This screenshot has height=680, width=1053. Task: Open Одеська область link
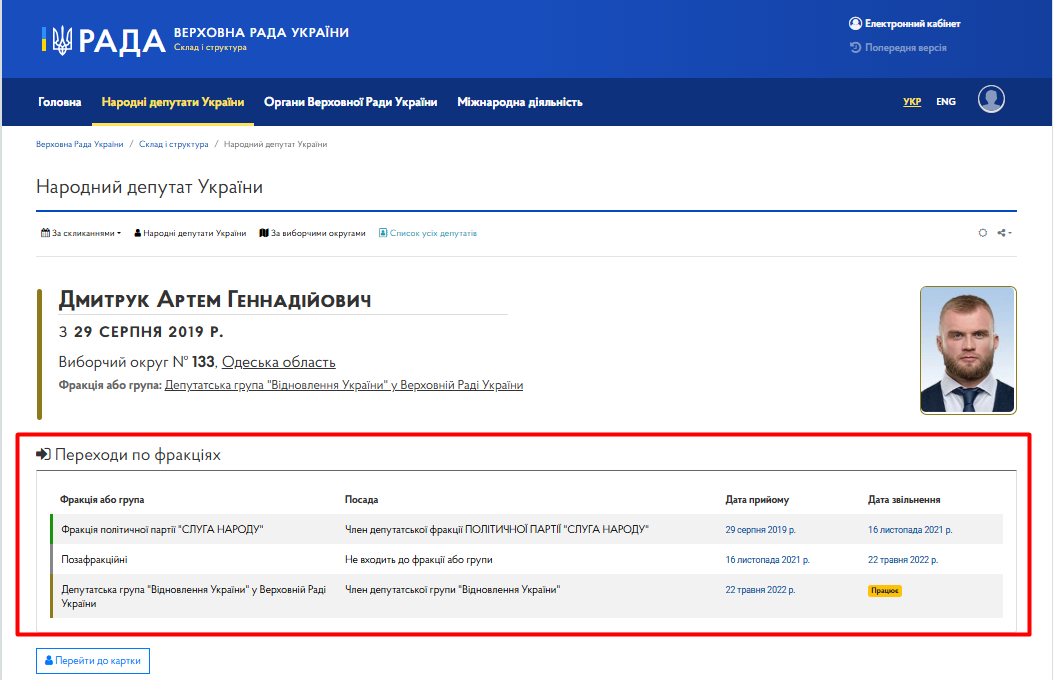[279, 362]
